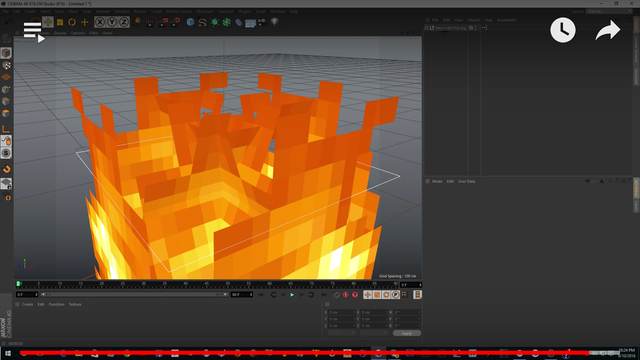This screenshot has width=640, height=360.
Task: Click the Undo arrow icon
Action: 8,22
